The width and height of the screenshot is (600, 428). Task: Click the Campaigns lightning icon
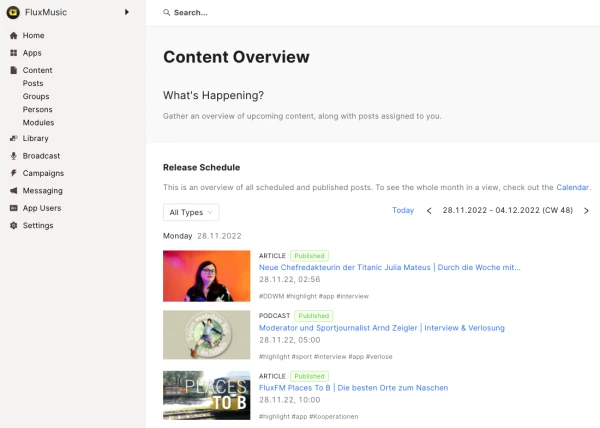(13, 173)
